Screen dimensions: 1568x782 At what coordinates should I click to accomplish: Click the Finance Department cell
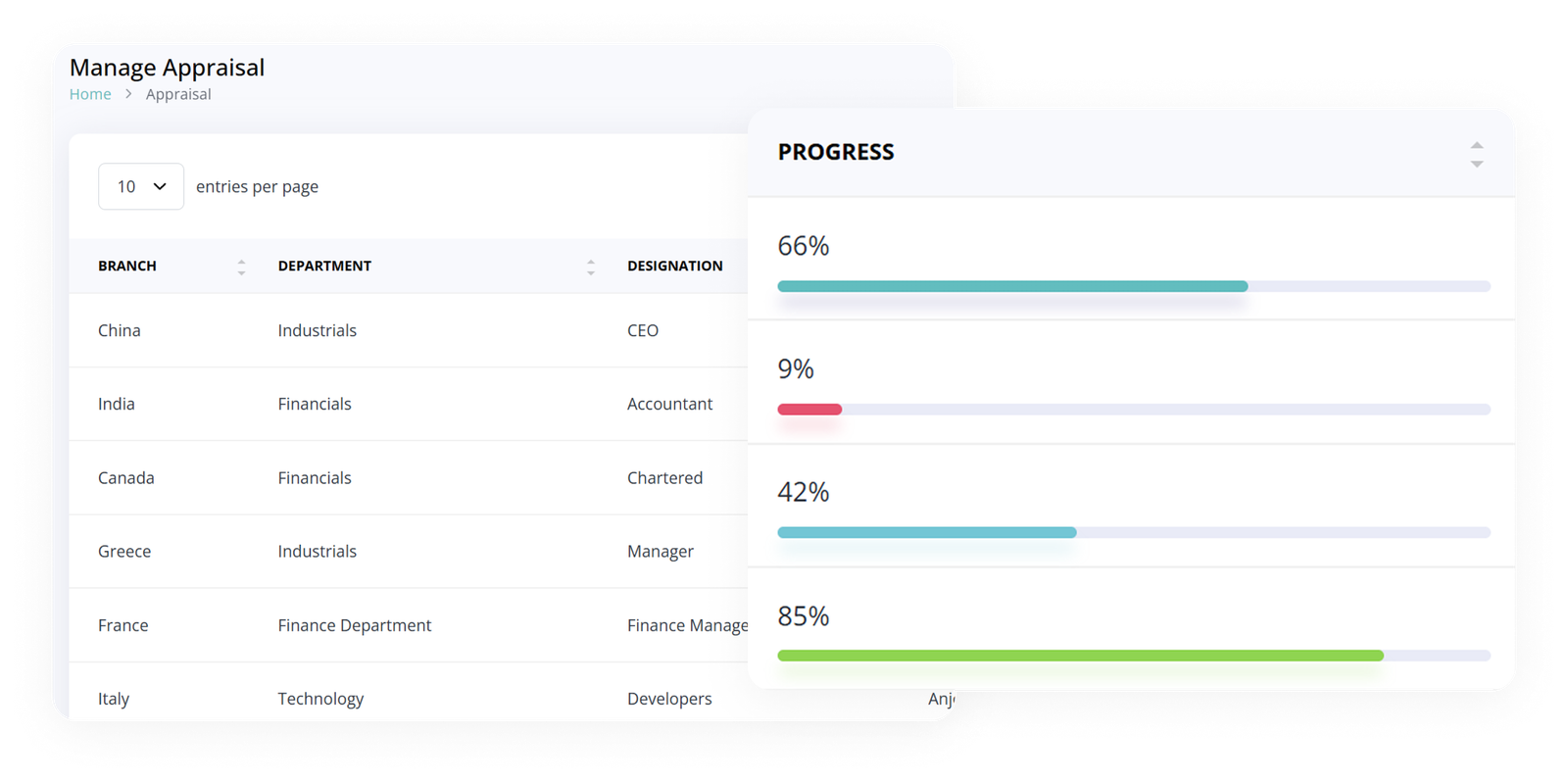tap(354, 625)
